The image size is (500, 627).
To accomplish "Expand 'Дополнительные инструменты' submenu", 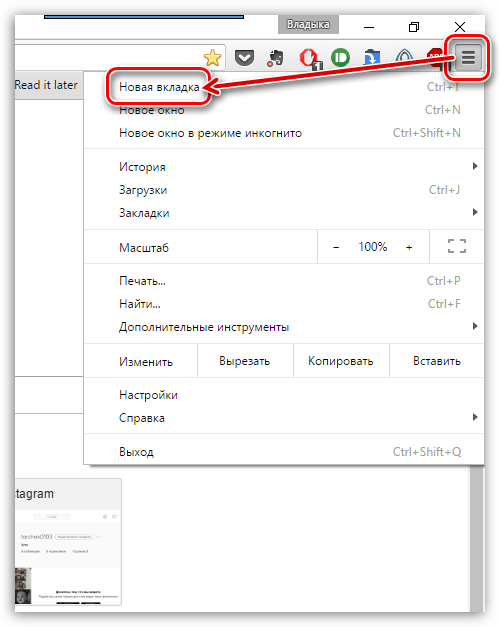I will pos(284,327).
